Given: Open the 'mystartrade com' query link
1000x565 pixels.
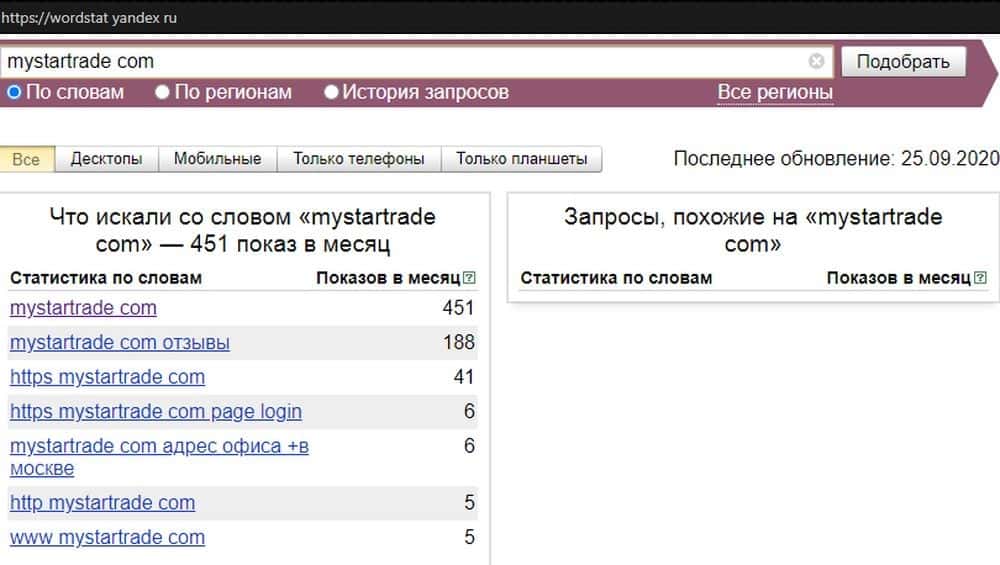Looking at the screenshot, I should tap(83, 308).
